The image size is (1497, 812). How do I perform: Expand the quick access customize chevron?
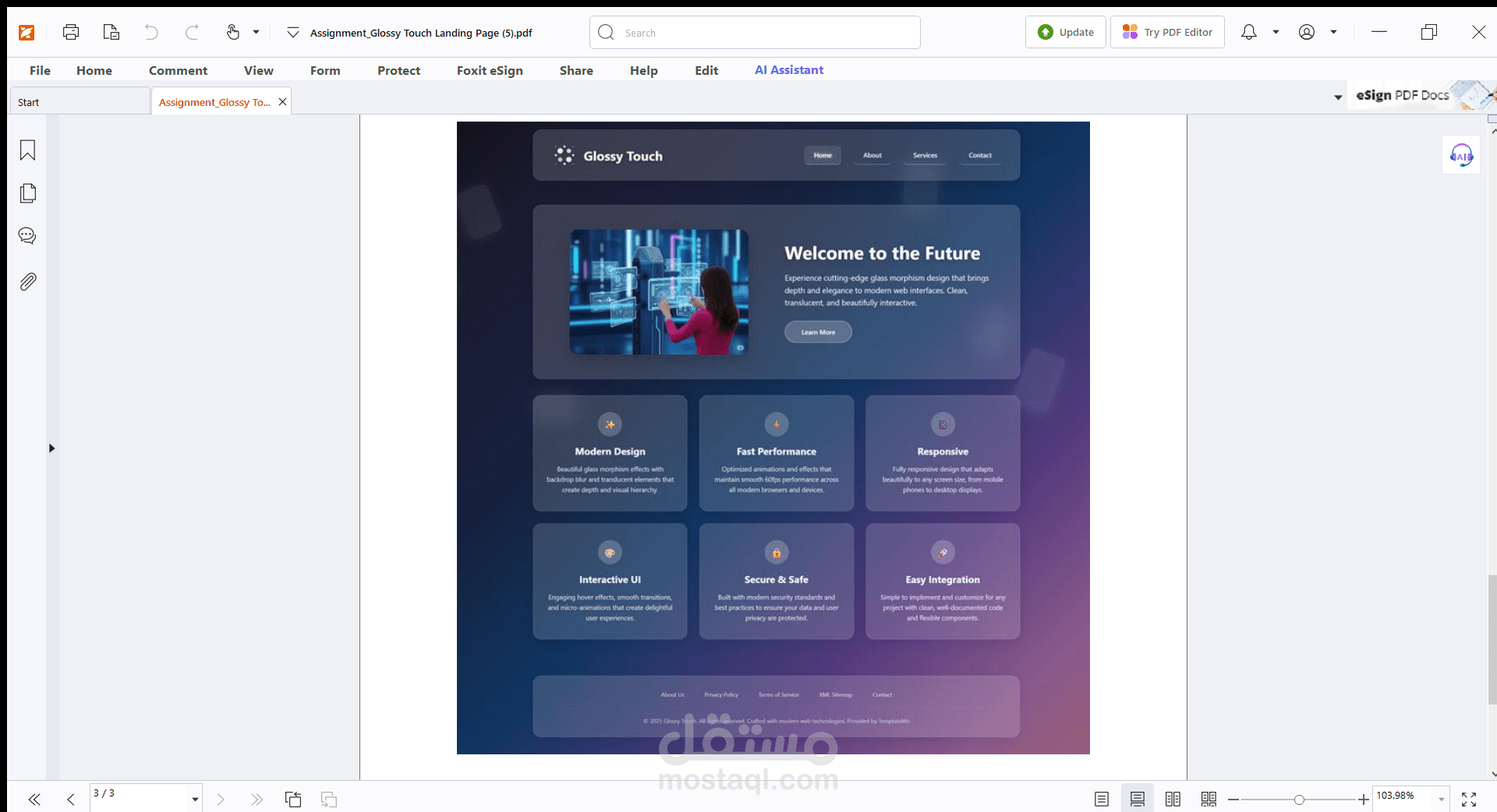pyautogui.click(x=293, y=33)
